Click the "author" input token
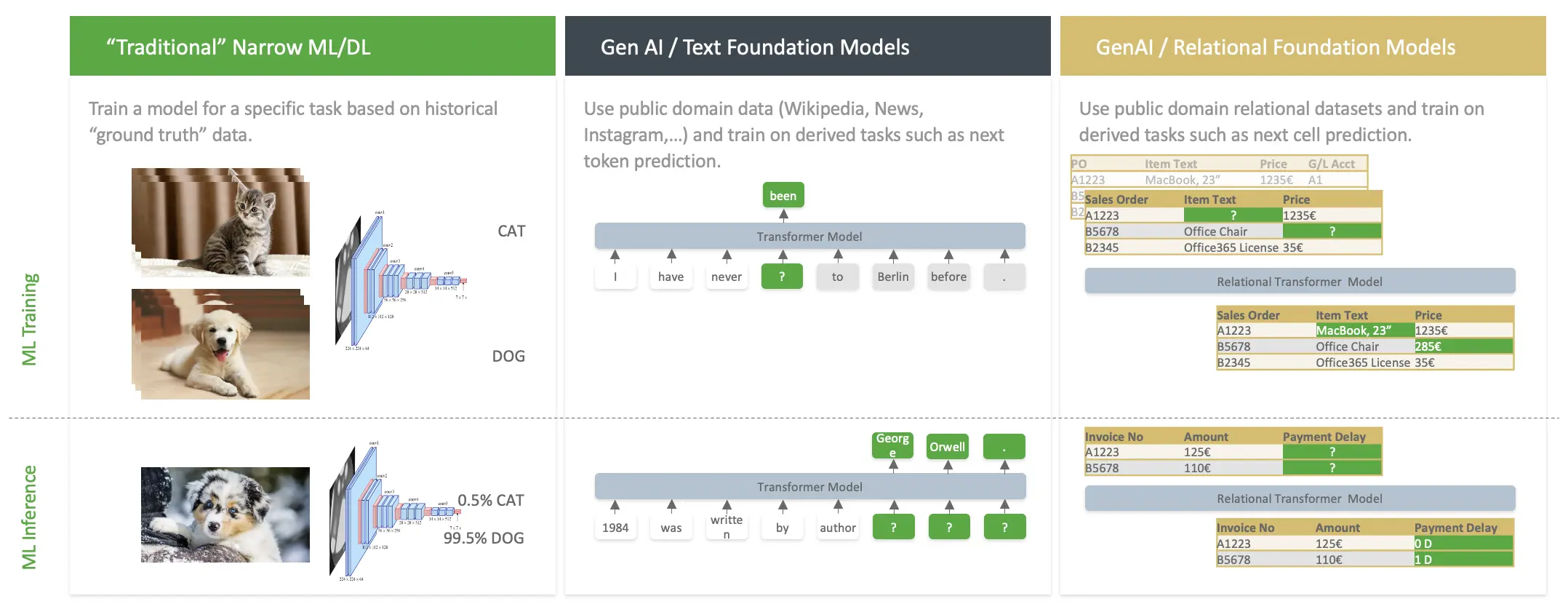This screenshot has width=1568, height=604. click(837, 528)
